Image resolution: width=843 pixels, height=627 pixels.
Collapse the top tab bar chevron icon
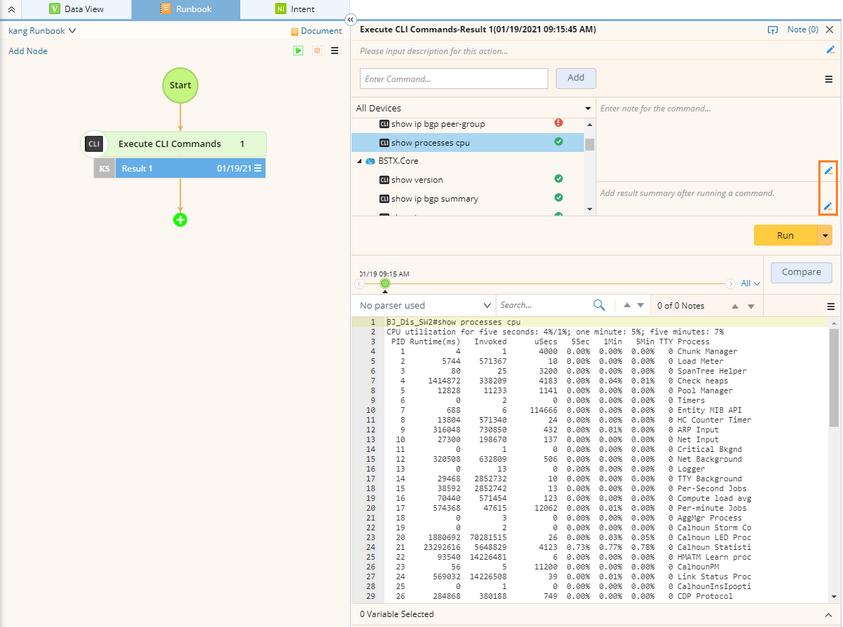coord(11,9)
